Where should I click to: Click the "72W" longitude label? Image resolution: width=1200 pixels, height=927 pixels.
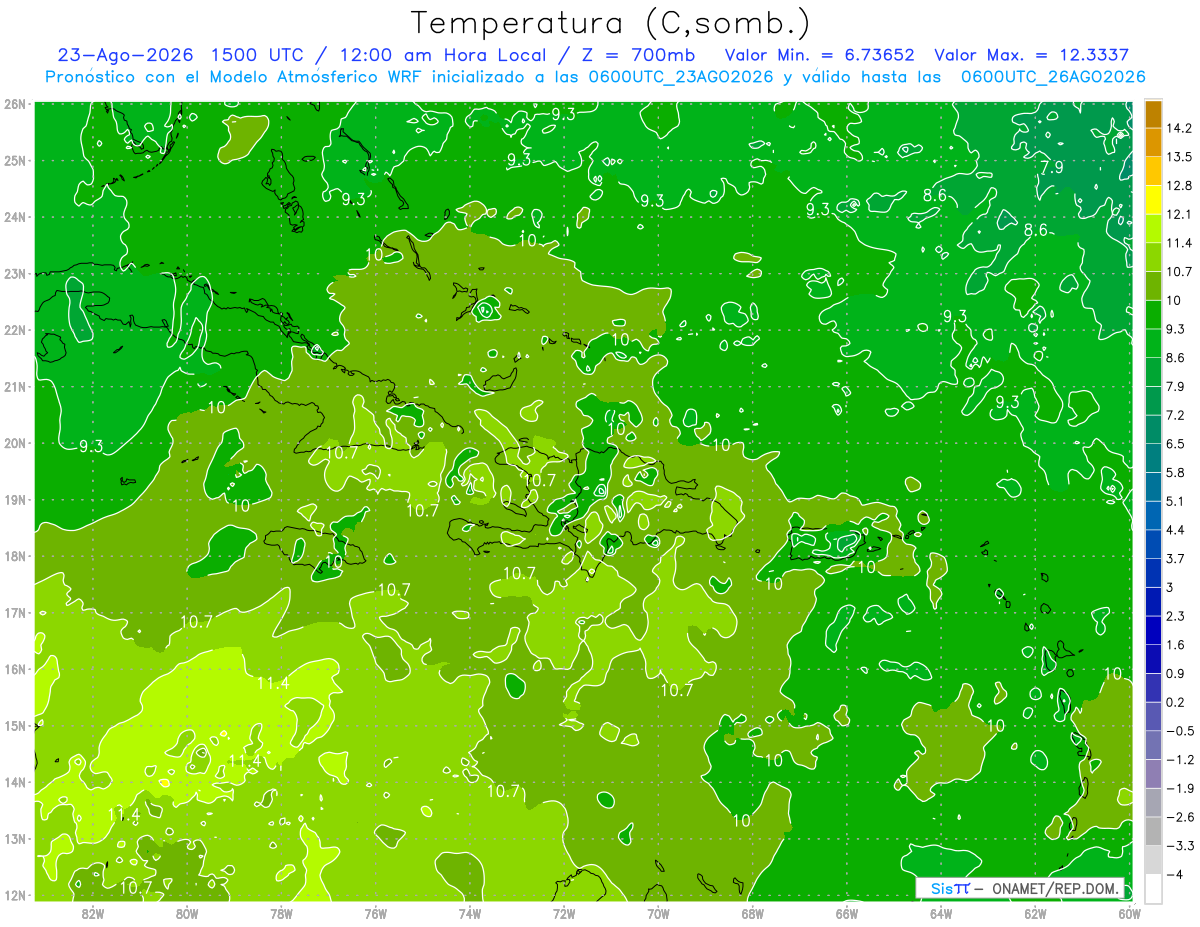pos(564,913)
